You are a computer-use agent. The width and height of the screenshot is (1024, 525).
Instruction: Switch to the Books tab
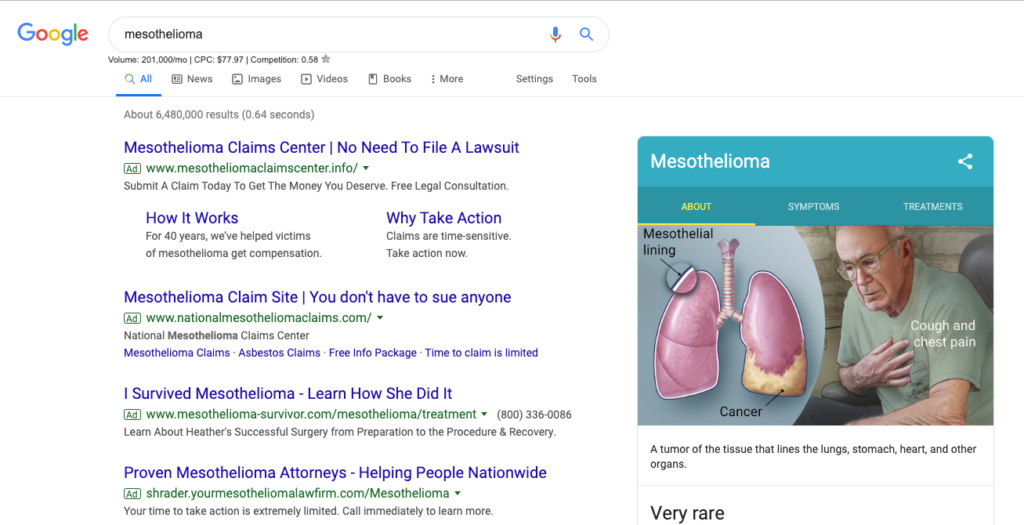tap(390, 79)
